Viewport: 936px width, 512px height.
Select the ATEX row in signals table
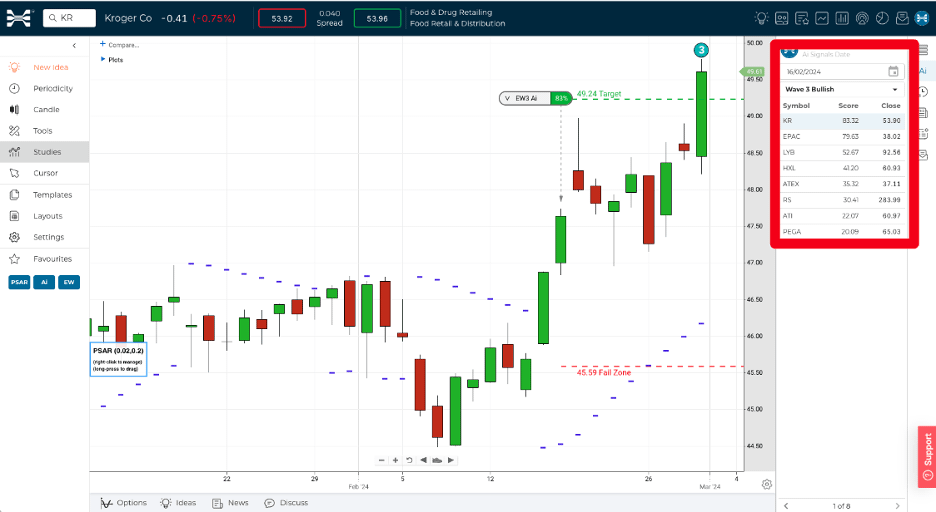(x=842, y=184)
